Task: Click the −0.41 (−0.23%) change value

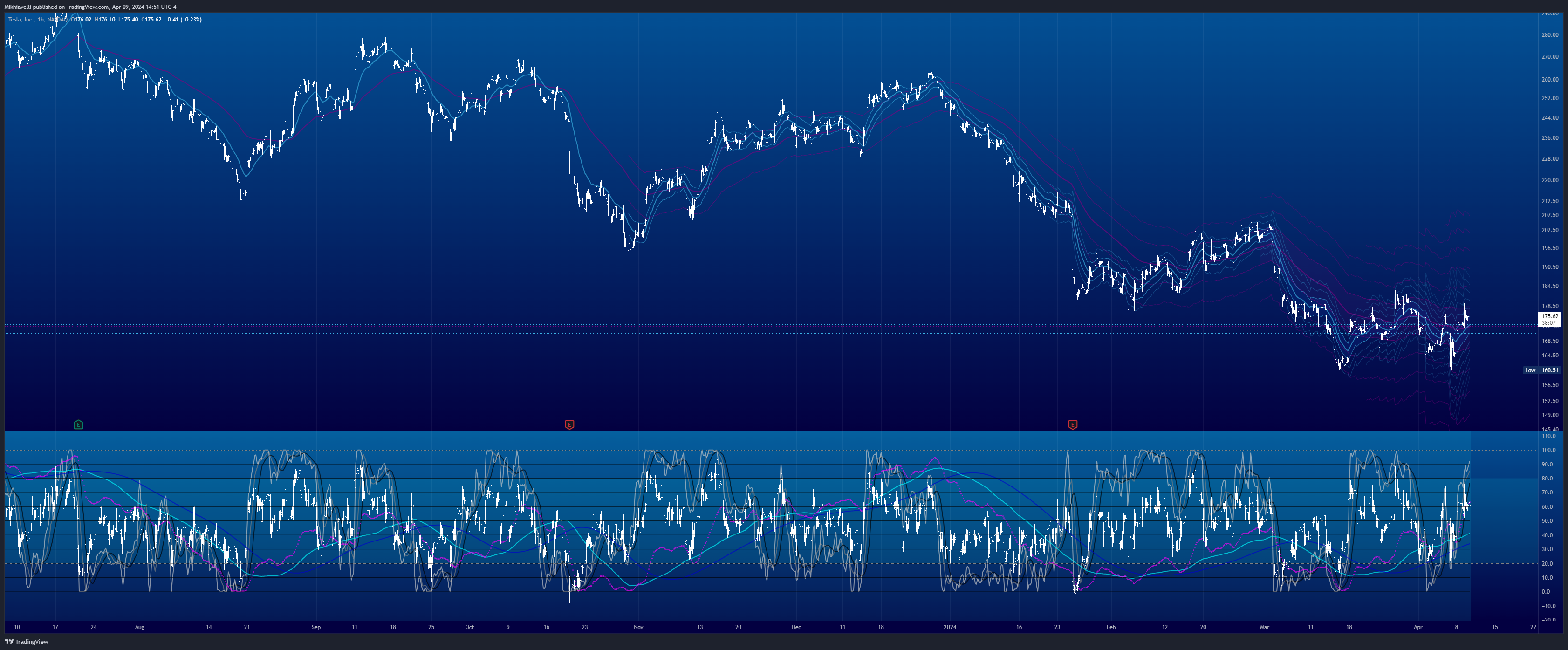Action: [183, 20]
